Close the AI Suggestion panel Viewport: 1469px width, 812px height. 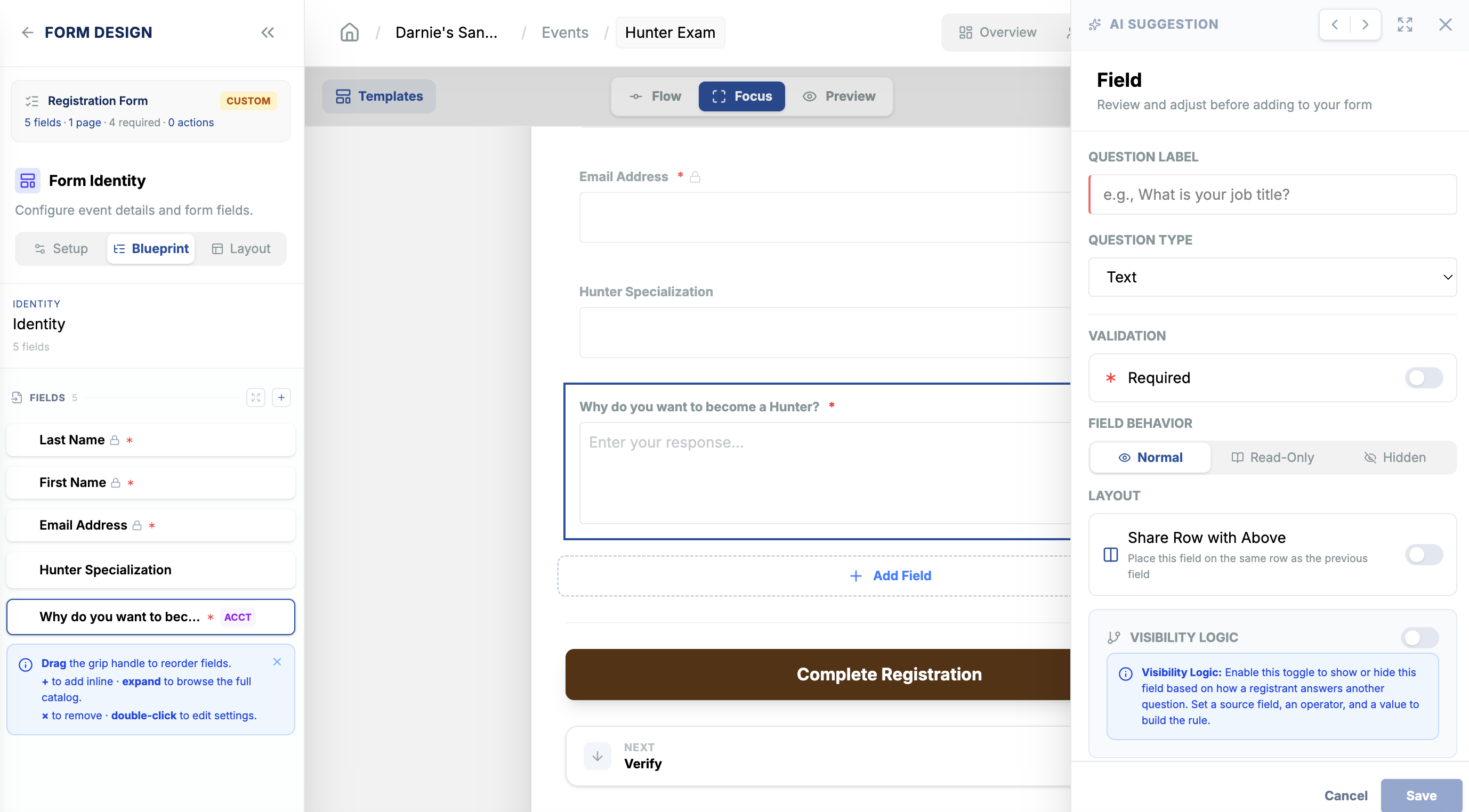[x=1445, y=25]
